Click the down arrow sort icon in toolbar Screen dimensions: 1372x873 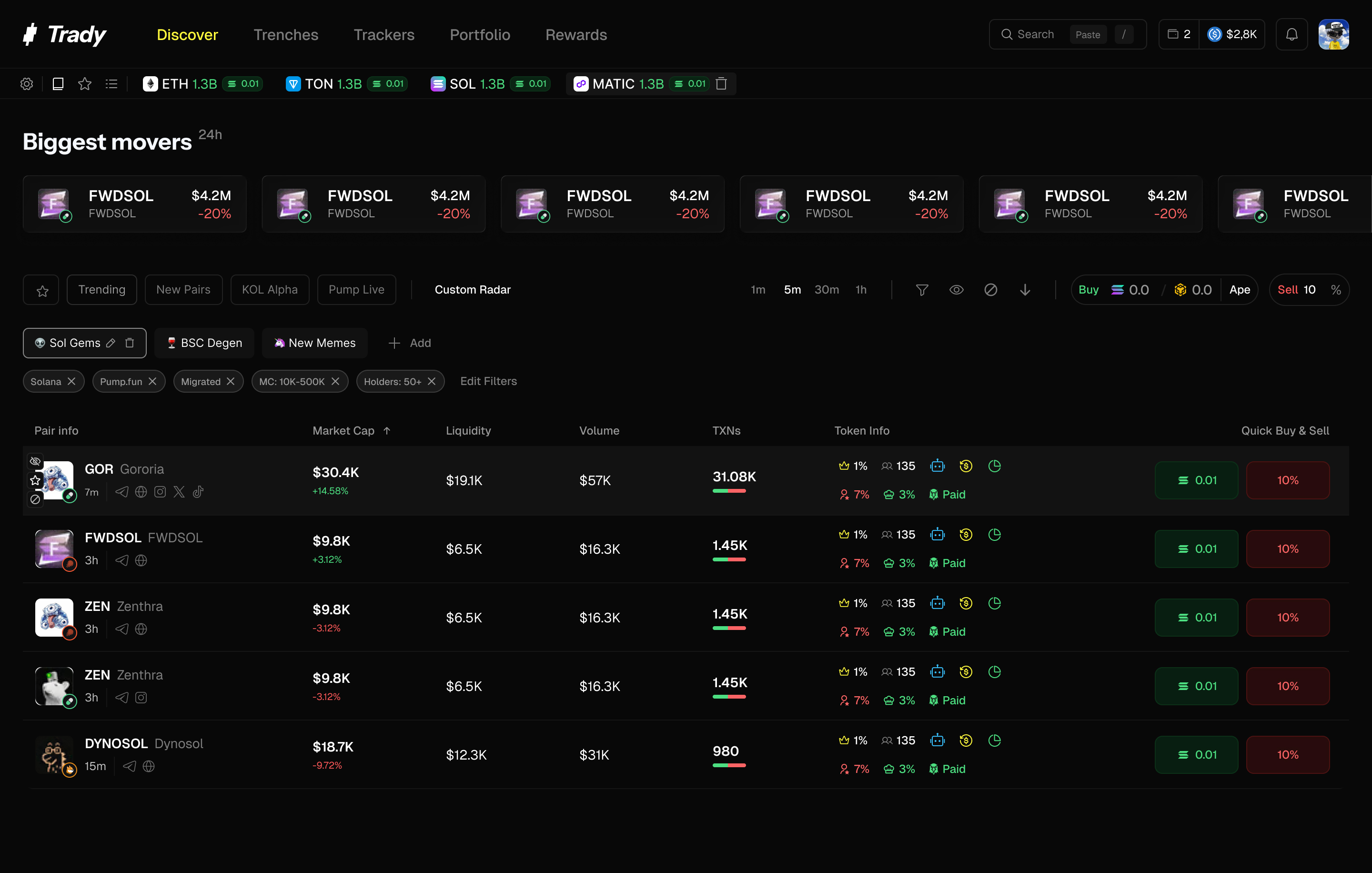click(x=1025, y=290)
